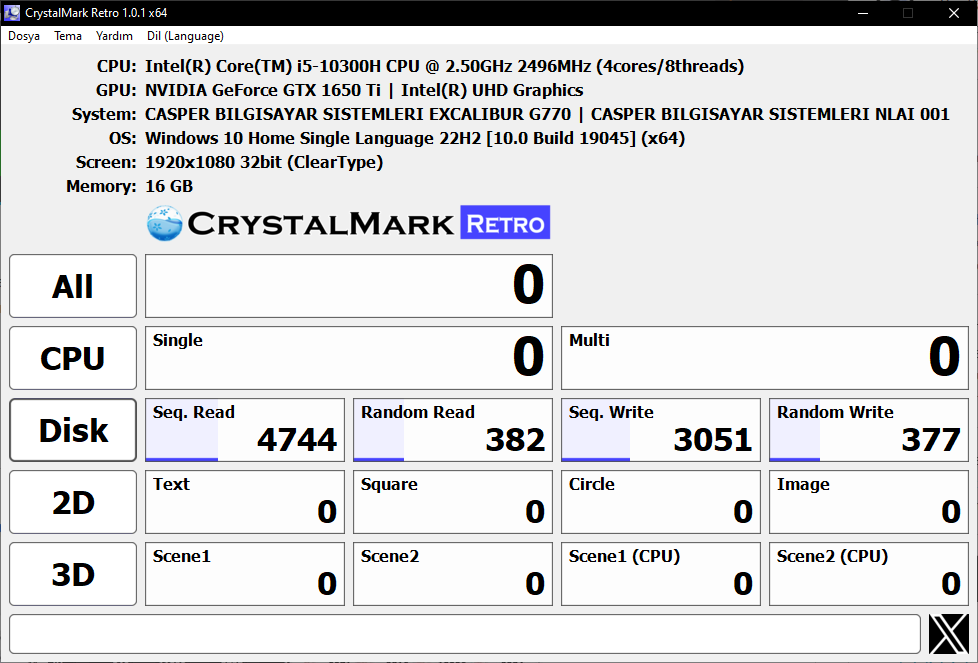Start the CPU benchmark
This screenshot has height=663, width=978.
tap(73, 358)
